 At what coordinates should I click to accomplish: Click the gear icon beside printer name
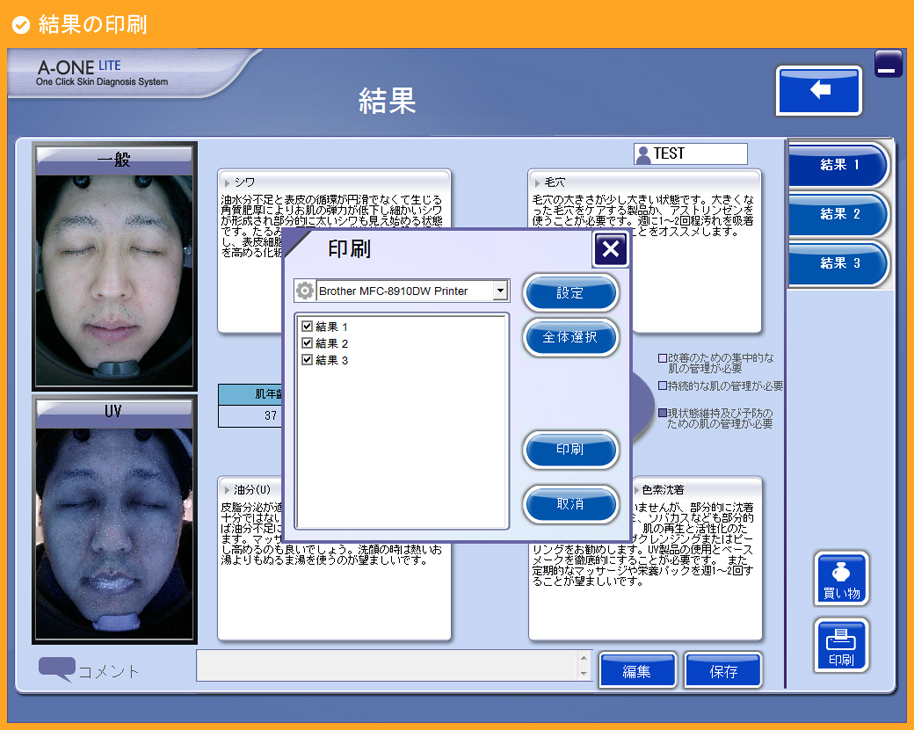pyautogui.click(x=305, y=291)
